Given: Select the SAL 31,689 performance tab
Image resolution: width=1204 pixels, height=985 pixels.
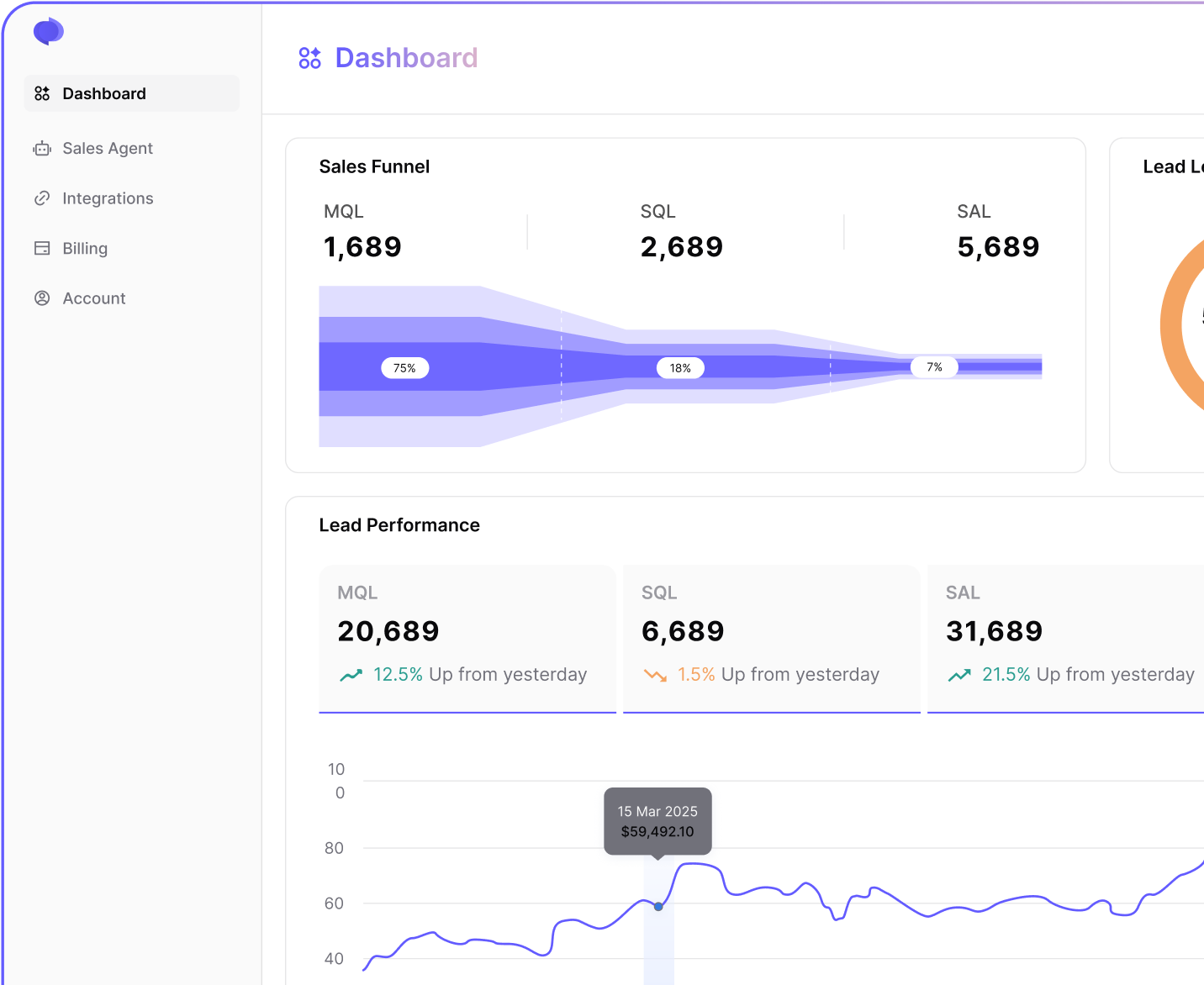Looking at the screenshot, I should coord(1066,639).
